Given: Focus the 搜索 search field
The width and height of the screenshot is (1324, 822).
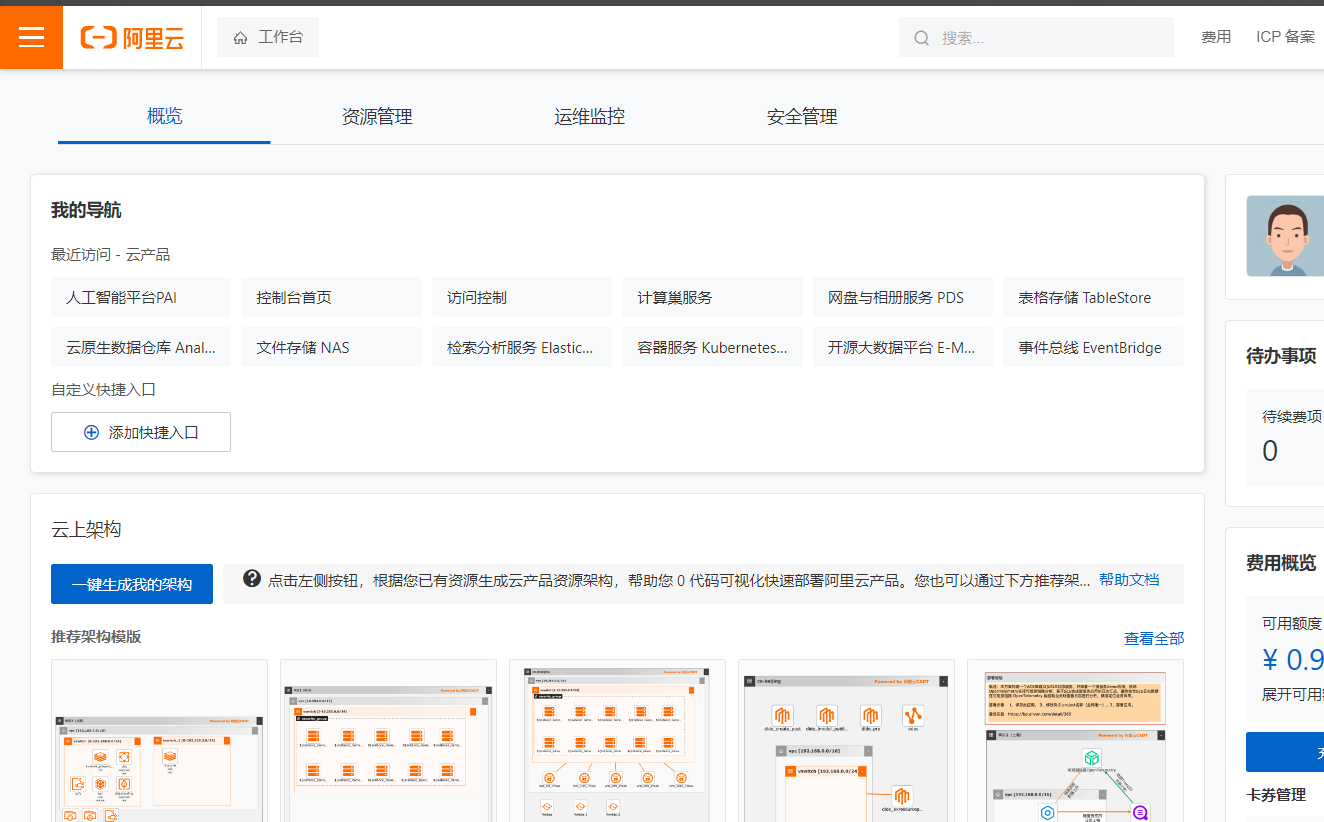Looking at the screenshot, I should 1036,37.
